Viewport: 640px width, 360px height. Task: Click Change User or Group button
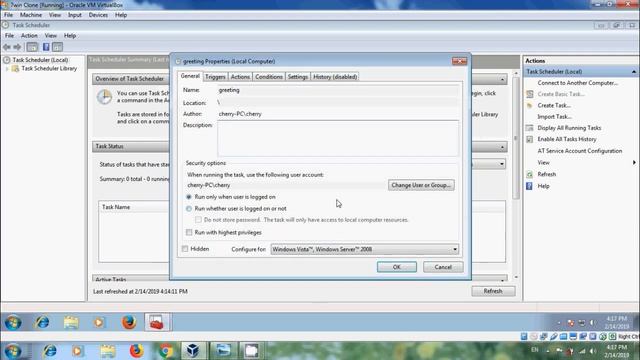pos(421,185)
